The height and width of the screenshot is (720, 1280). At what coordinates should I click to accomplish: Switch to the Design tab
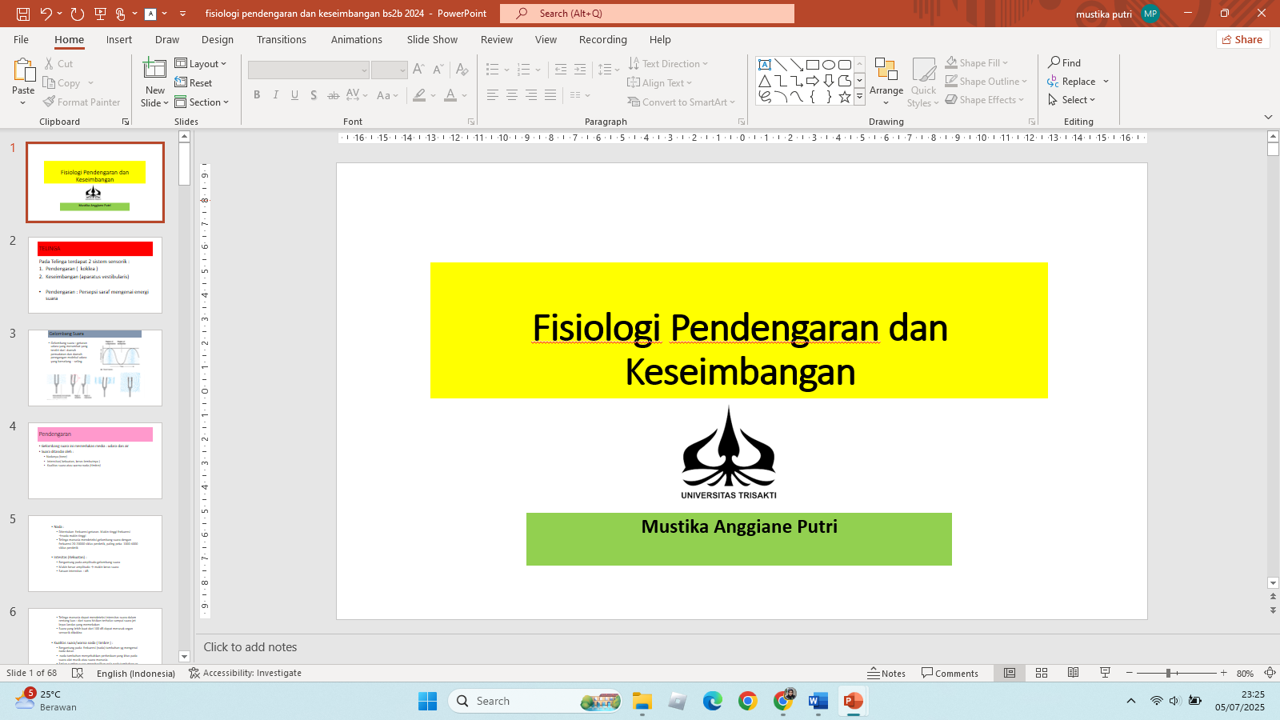point(217,40)
